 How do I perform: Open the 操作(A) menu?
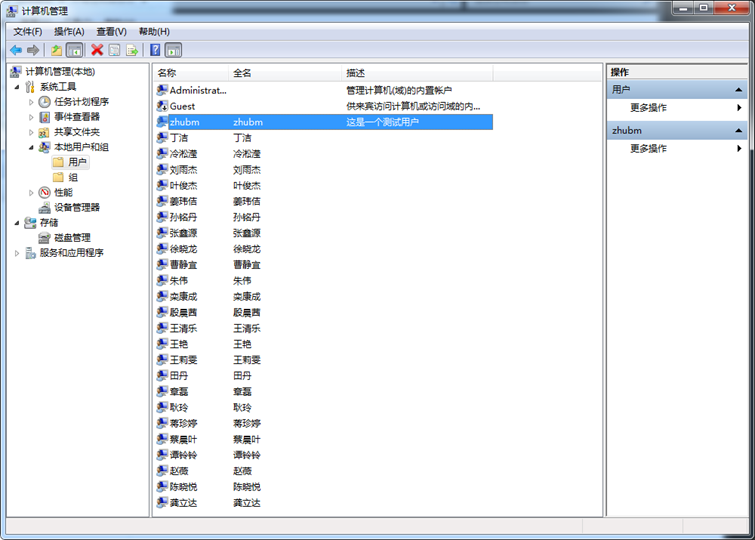click(69, 32)
